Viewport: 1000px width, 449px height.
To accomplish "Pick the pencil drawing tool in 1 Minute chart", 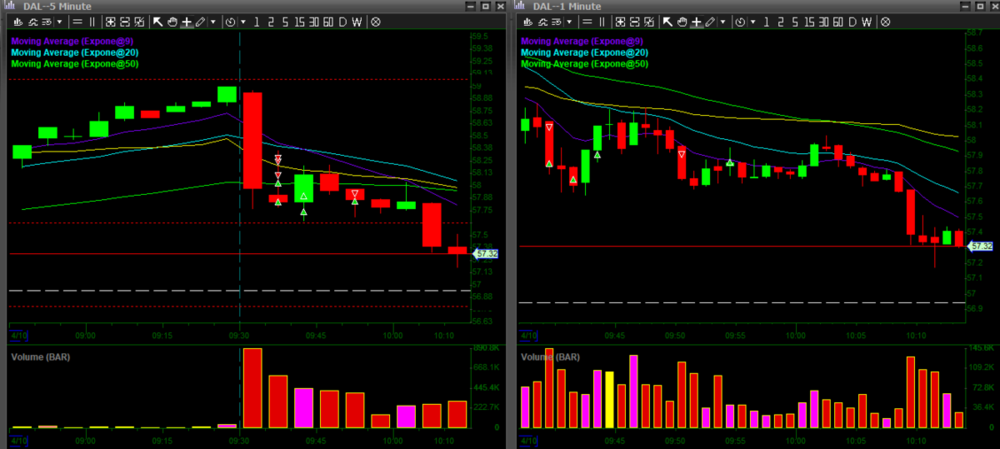I will pos(711,21).
